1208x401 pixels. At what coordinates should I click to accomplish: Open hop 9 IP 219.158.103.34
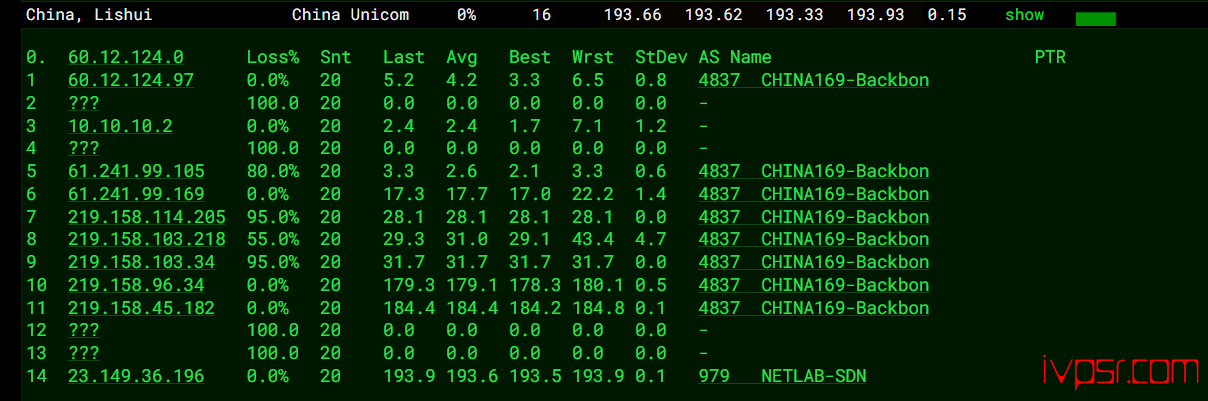141,262
